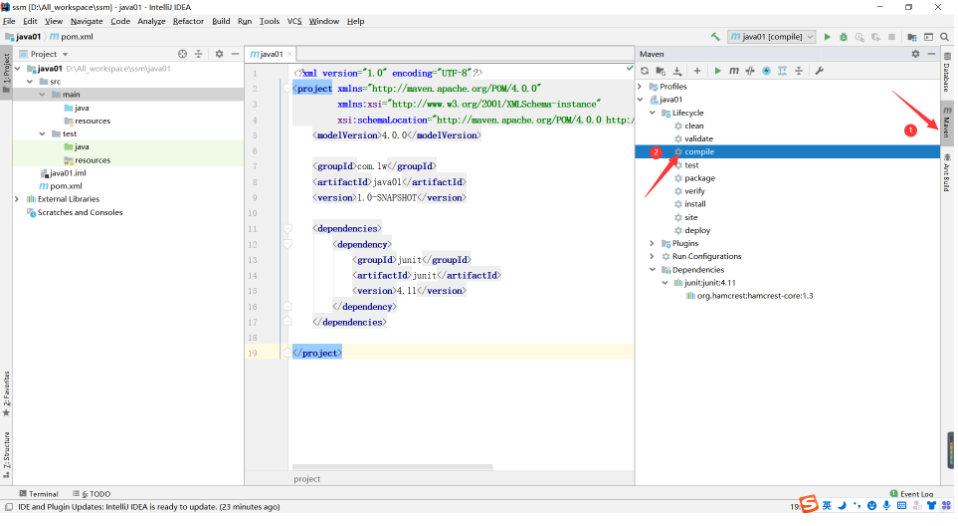Open the Ant Build side panel
Screen dimensions: 958x526
tap(947, 172)
